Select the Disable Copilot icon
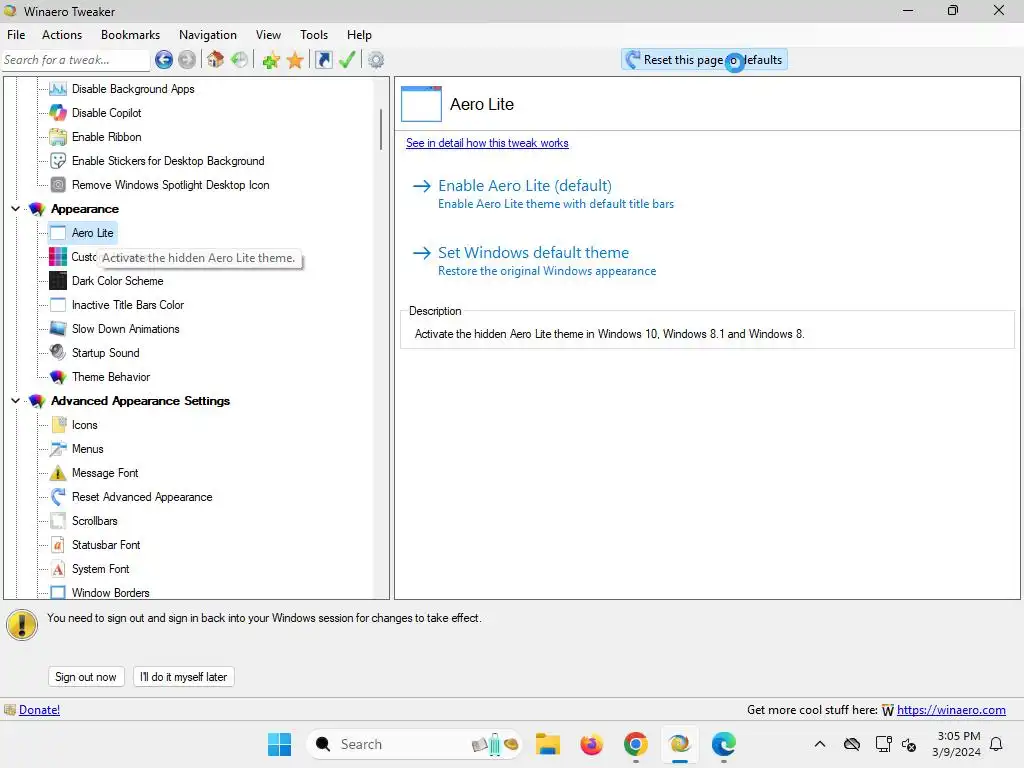 tap(58, 113)
